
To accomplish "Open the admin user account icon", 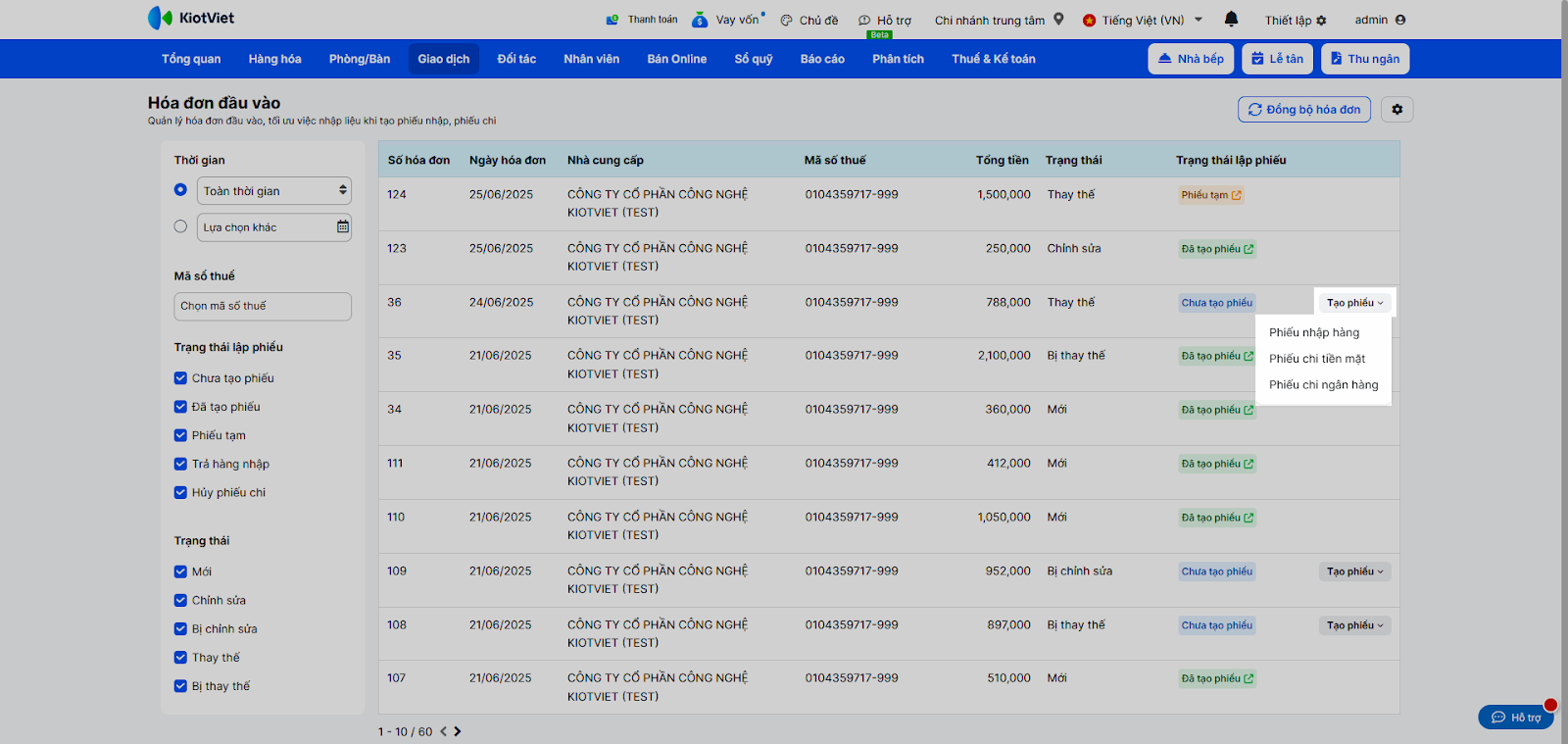I will click(x=1400, y=20).
